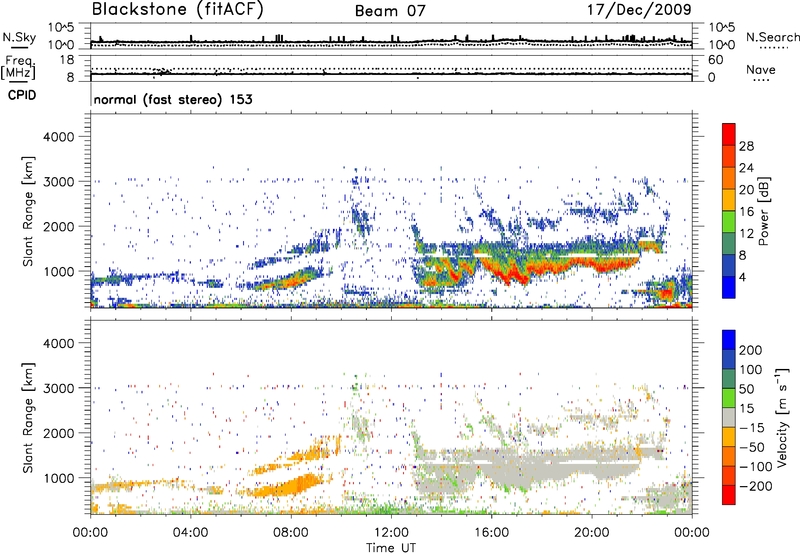Click the 'Velocity [m s-1]' color bar label

782,417
